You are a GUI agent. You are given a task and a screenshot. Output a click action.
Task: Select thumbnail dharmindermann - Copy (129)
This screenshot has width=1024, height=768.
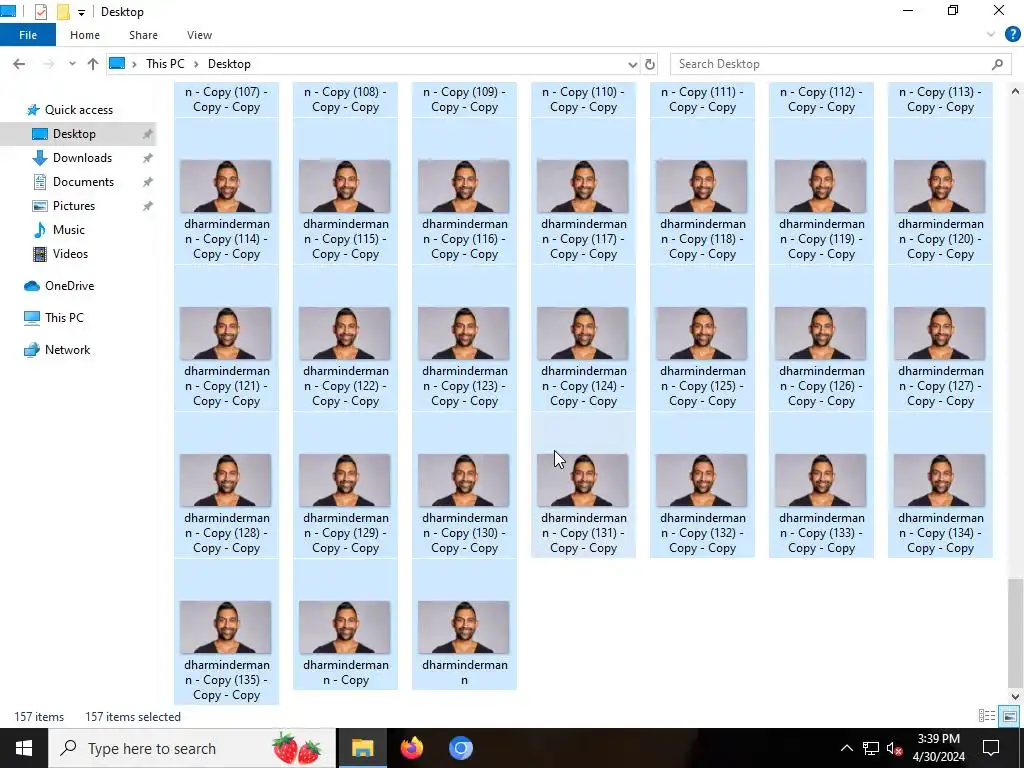[345, 480]
